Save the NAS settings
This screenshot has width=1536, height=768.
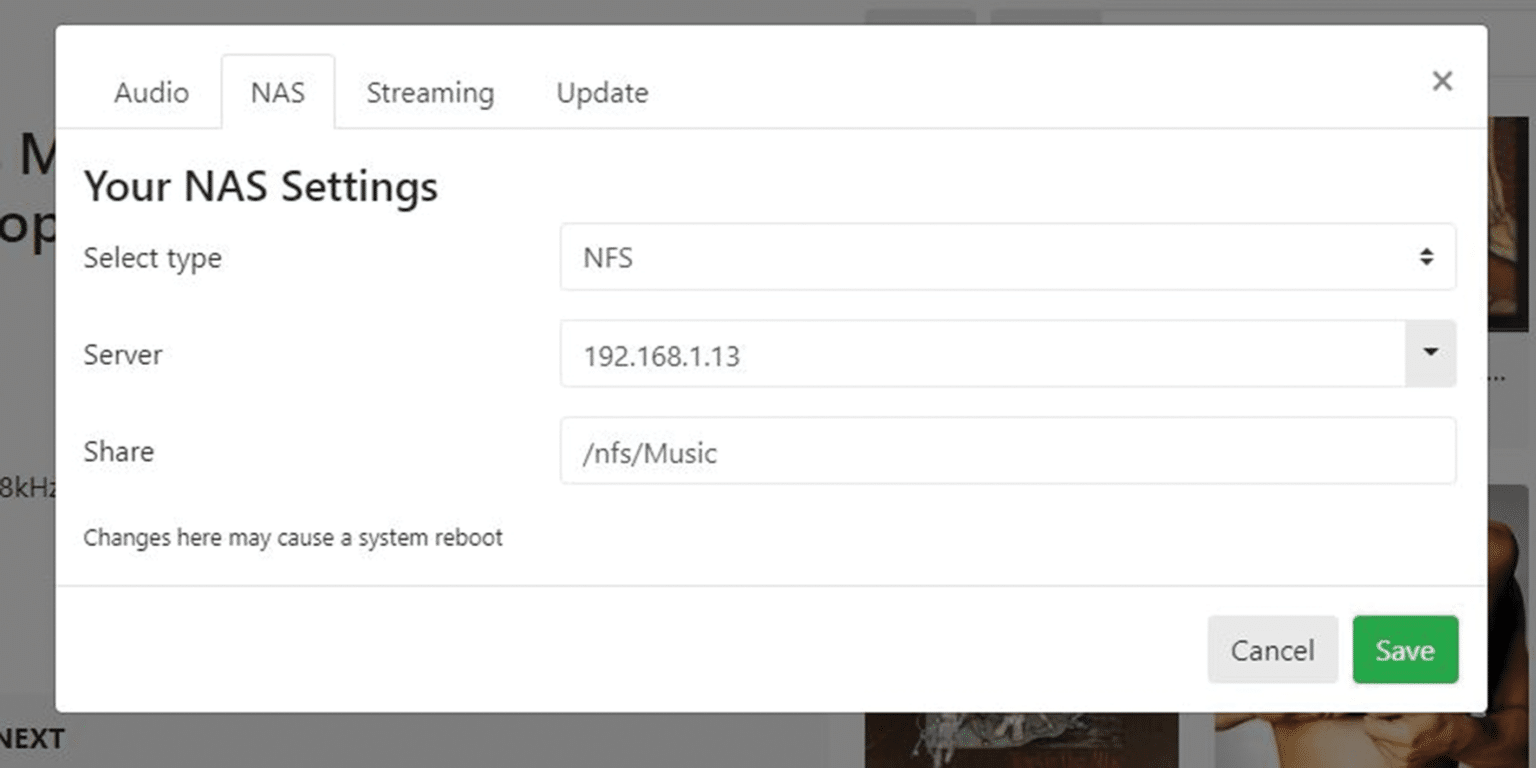(x=1405, y=650)
